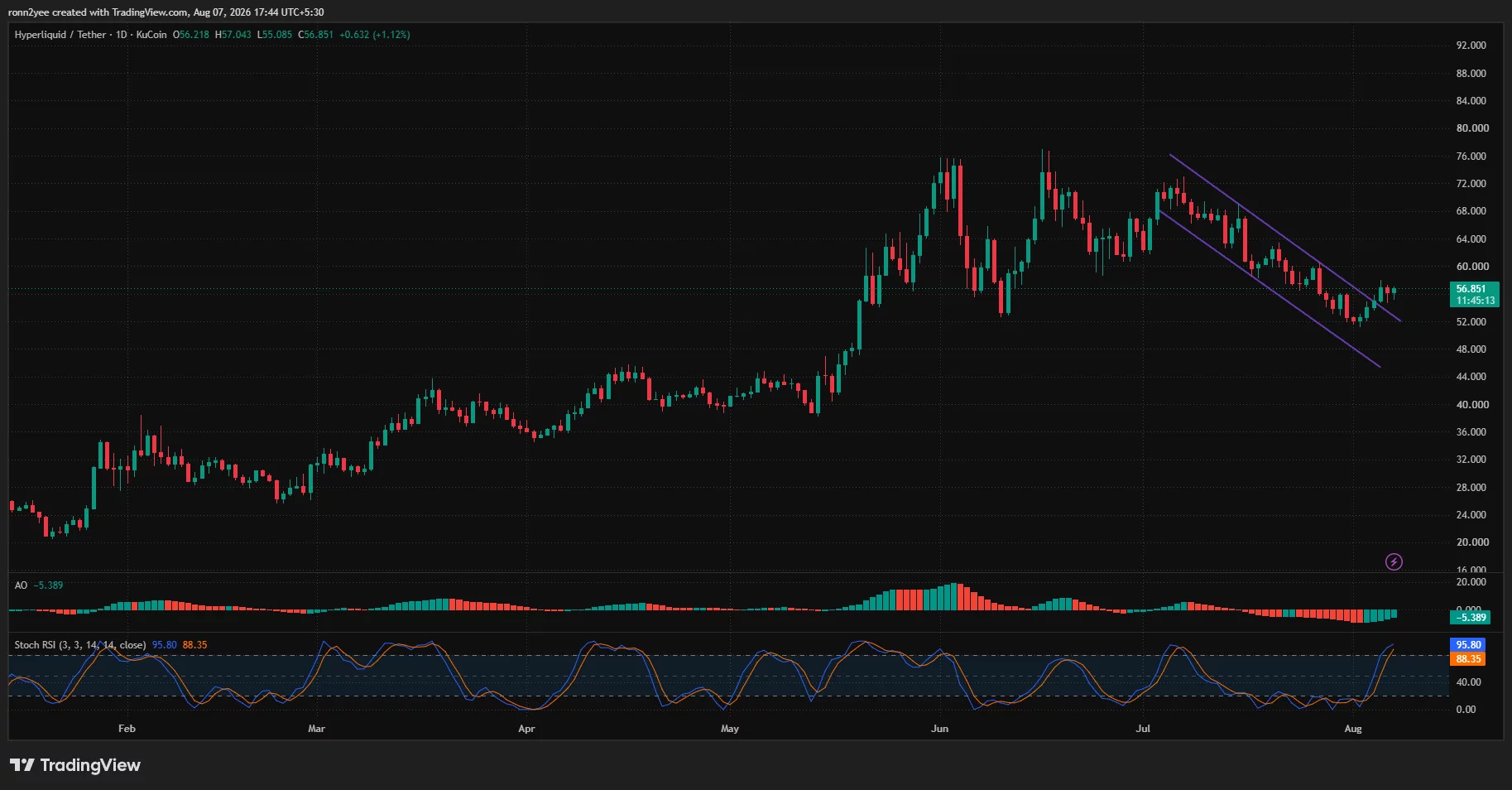
Task: Click the +0.632 (+1.12%) change value
Action: point(375,35)
